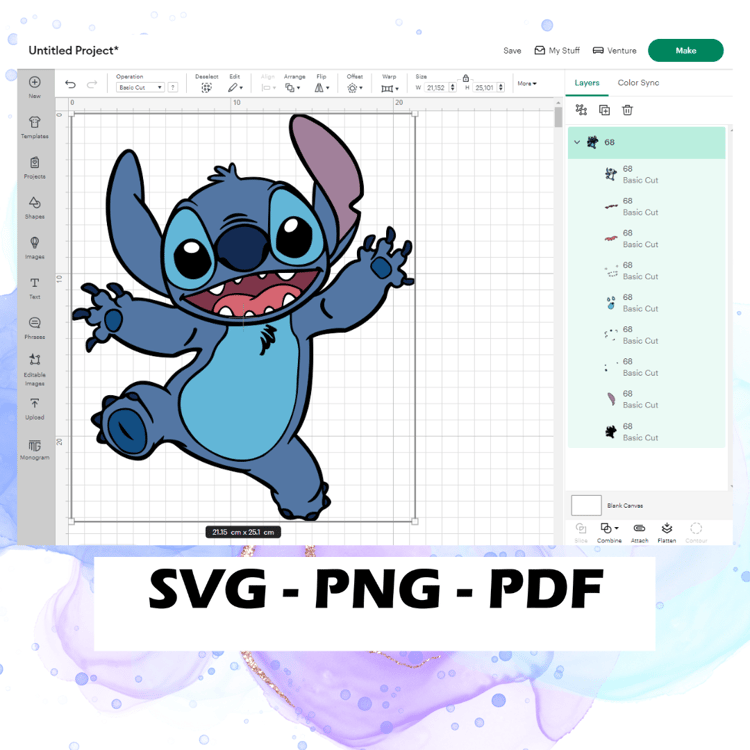Switch to the Color Sync tab
This screenshot has width=750, height=750.
(x=638, y=83)
